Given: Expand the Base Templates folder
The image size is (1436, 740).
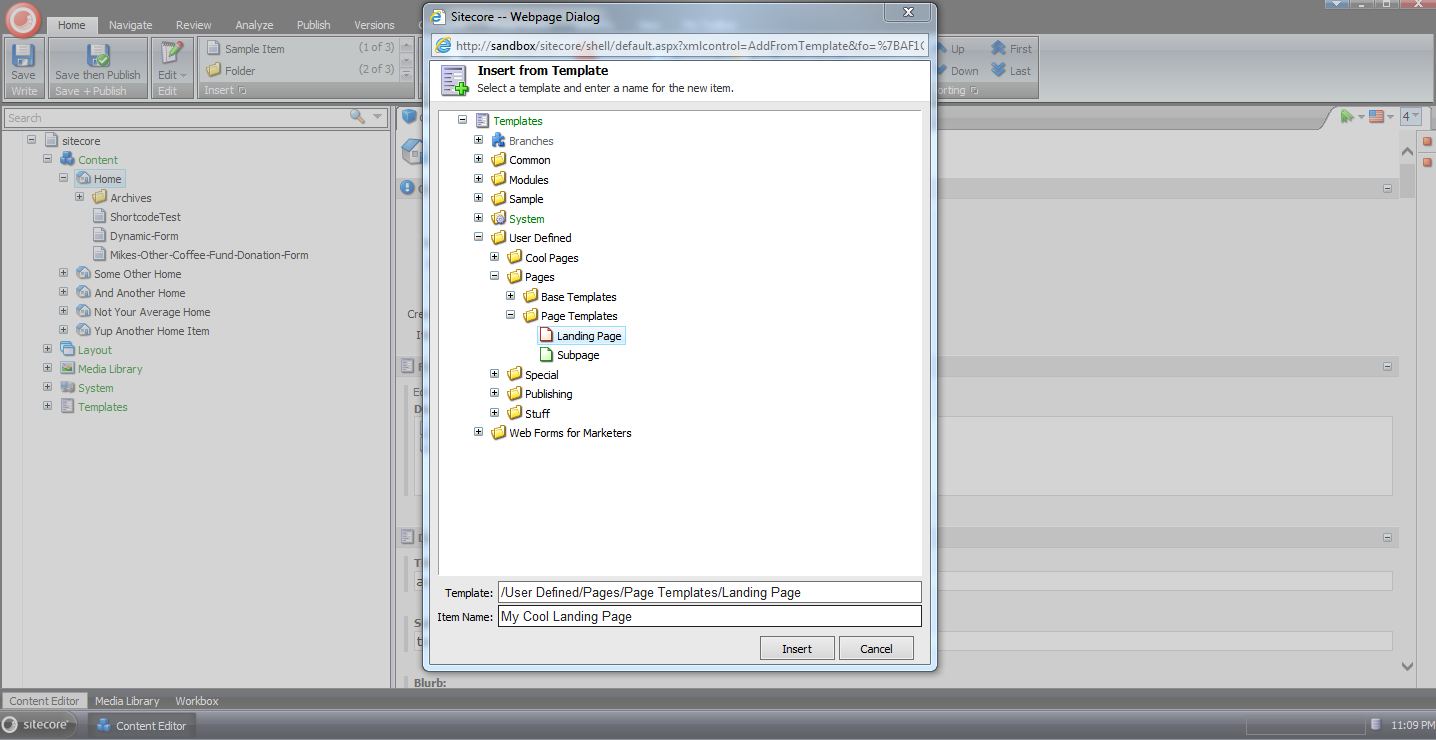Looking at the screenshot, I should pos(510,297).
